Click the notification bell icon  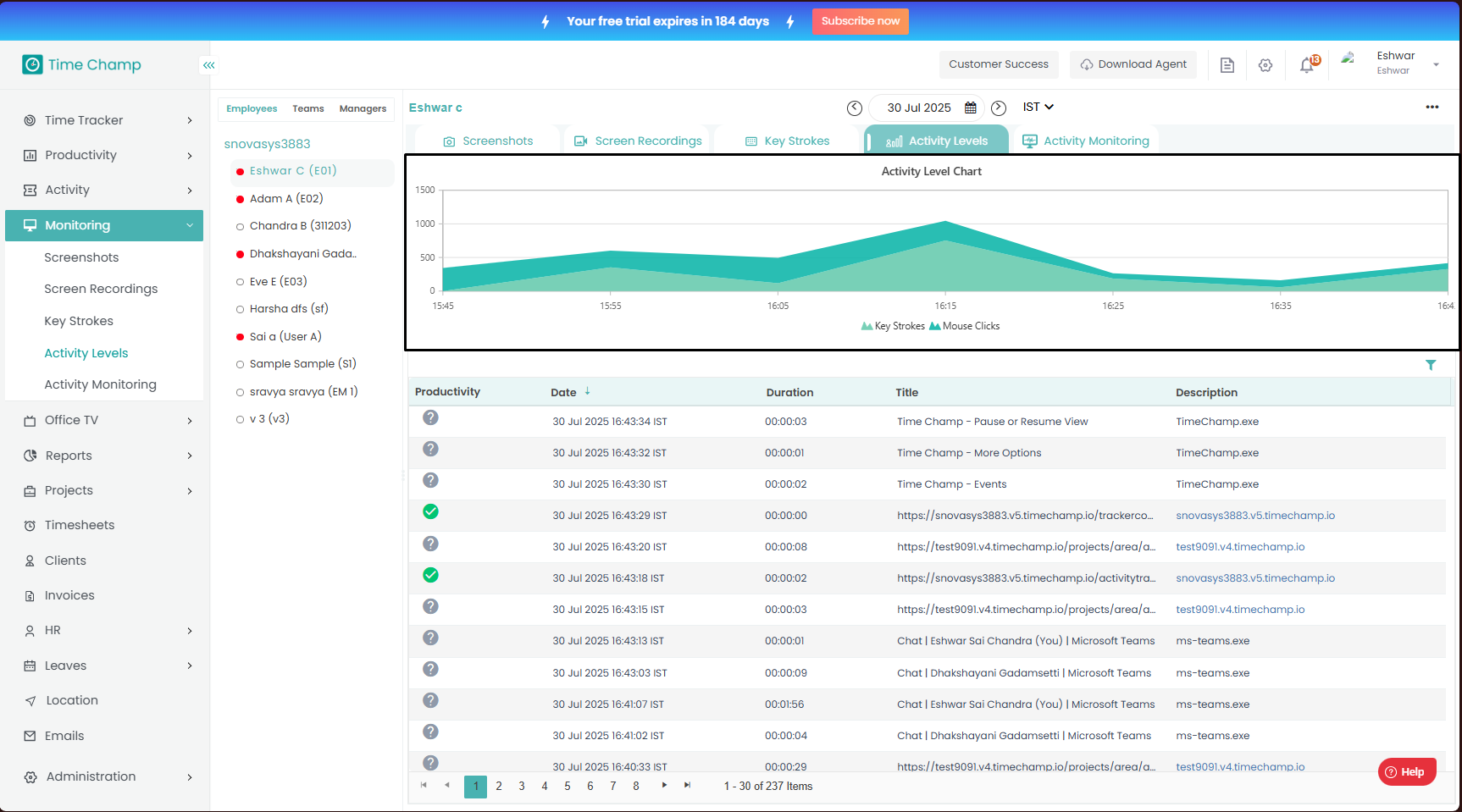[1307, 65]
